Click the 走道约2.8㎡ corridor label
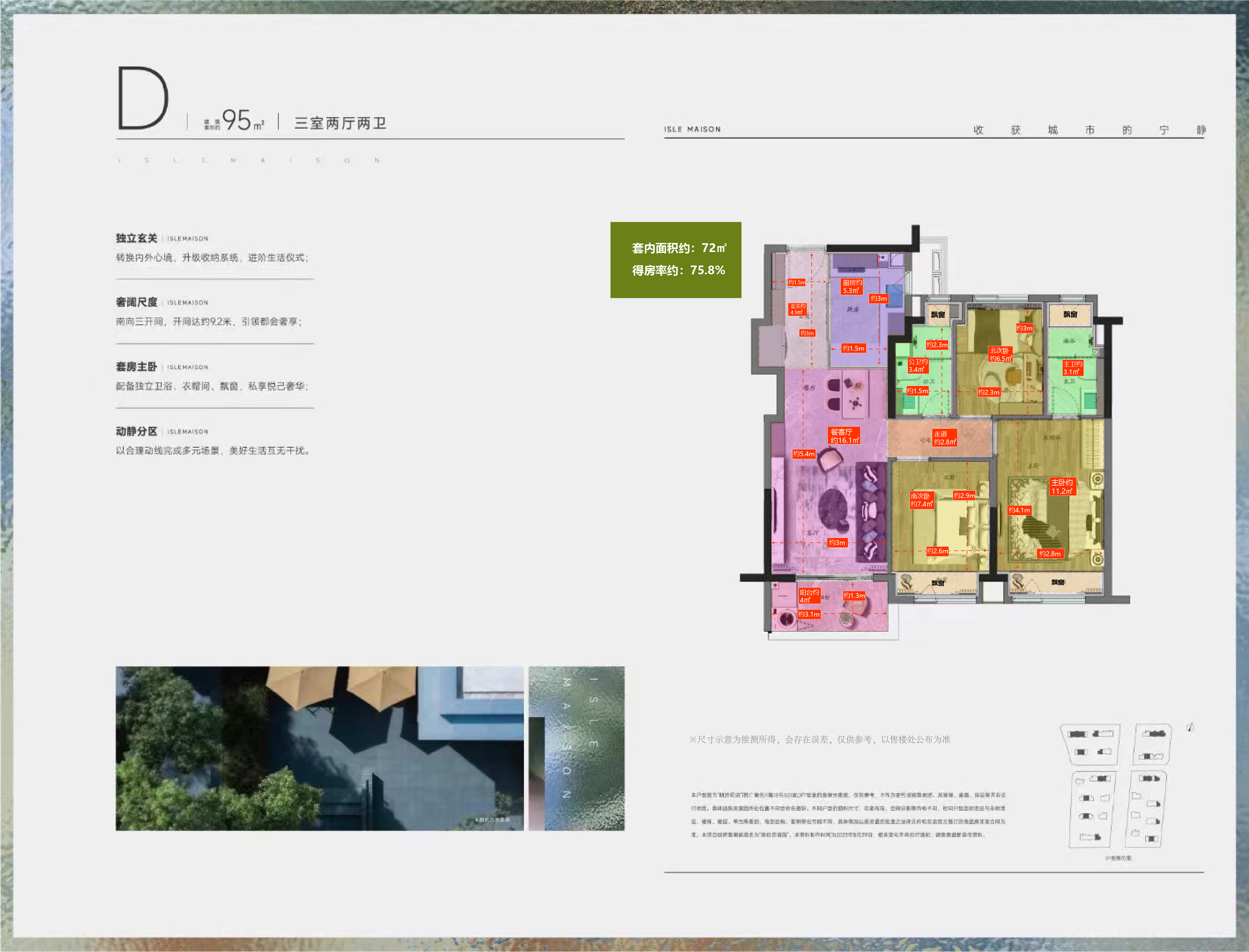 [x=945, y=438]
